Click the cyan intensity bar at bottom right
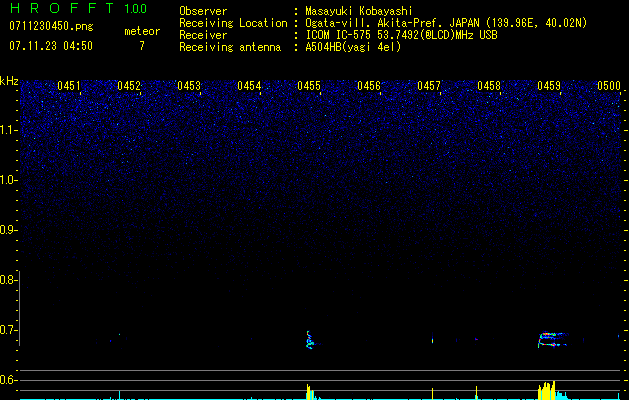This screenshot has width=629, height=400. click(560, 393)
